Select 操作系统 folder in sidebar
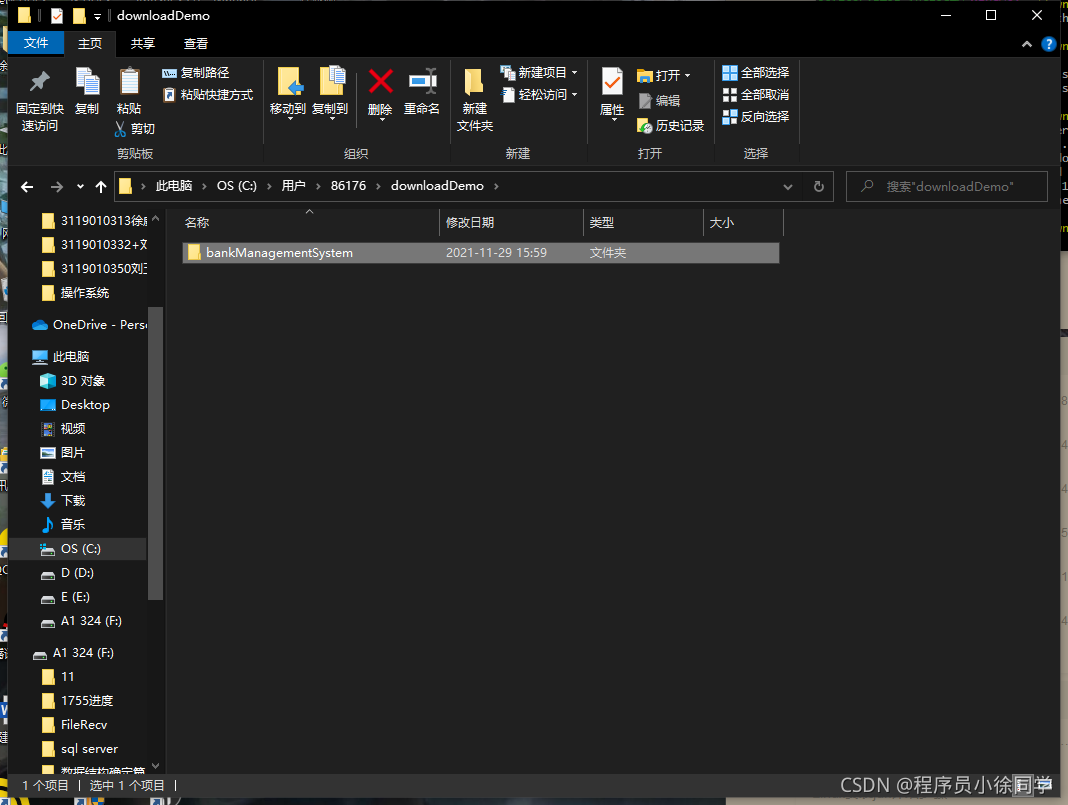Screen dimensions: 1068x805 pos(76,293)
